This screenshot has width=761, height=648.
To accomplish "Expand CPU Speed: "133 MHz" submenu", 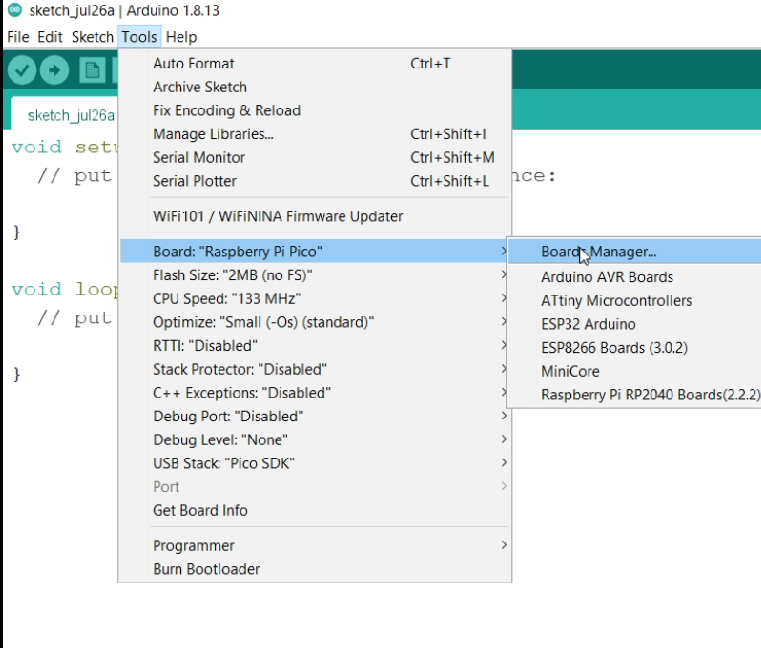I will pyautogui.click(x=314, y=299).
